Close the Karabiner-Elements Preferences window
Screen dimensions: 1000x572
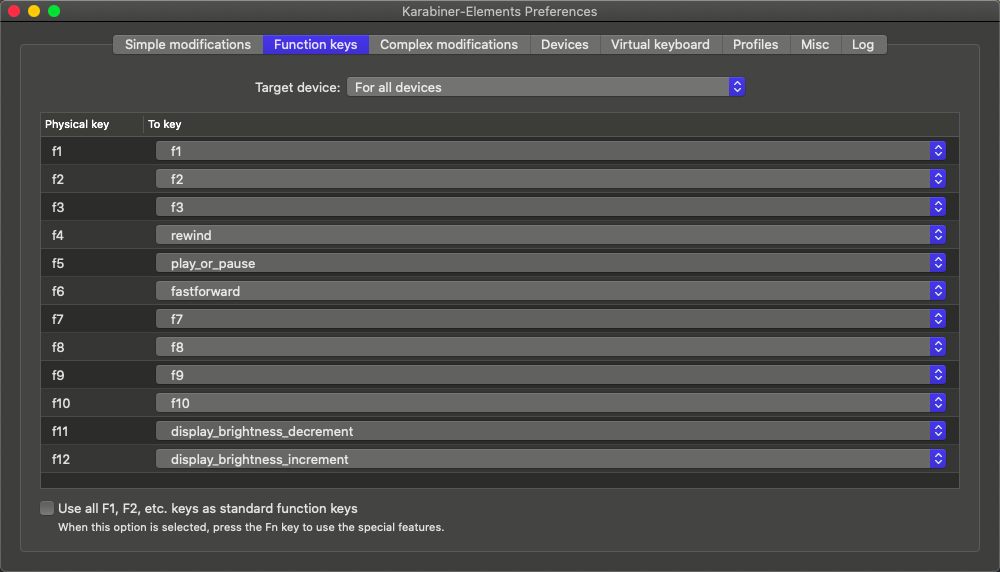14,11
